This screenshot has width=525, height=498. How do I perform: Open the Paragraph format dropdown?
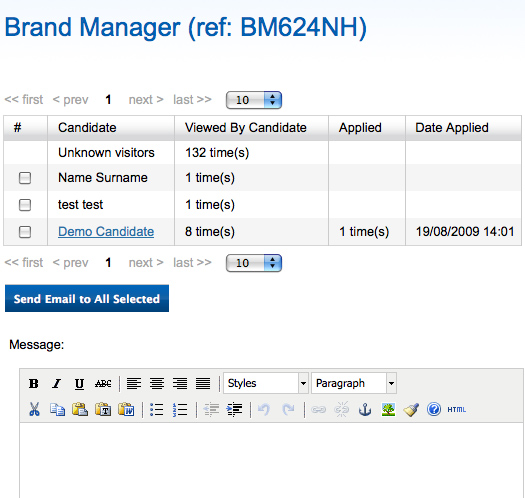[354, 383]
